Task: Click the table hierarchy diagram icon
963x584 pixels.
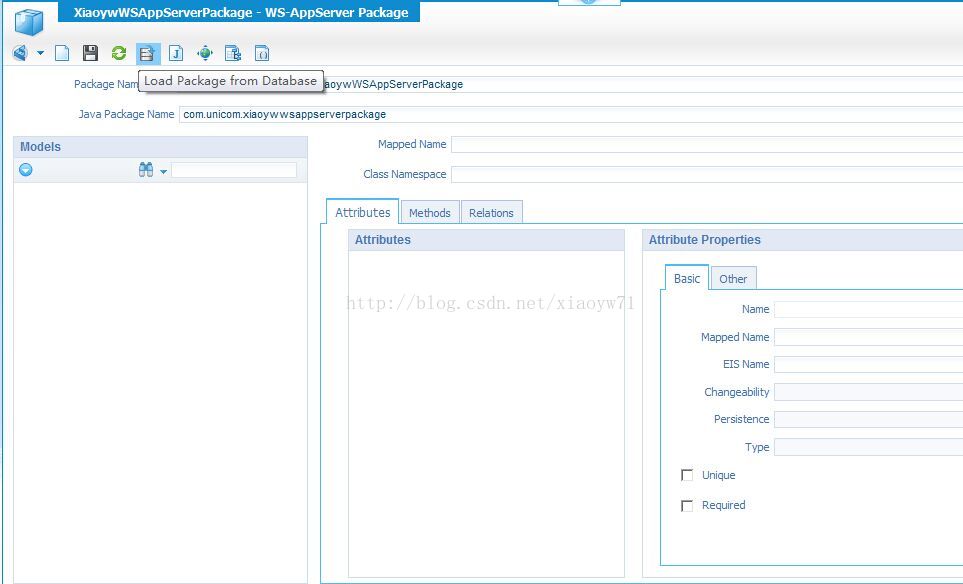Action: click(x=233, y=53)
